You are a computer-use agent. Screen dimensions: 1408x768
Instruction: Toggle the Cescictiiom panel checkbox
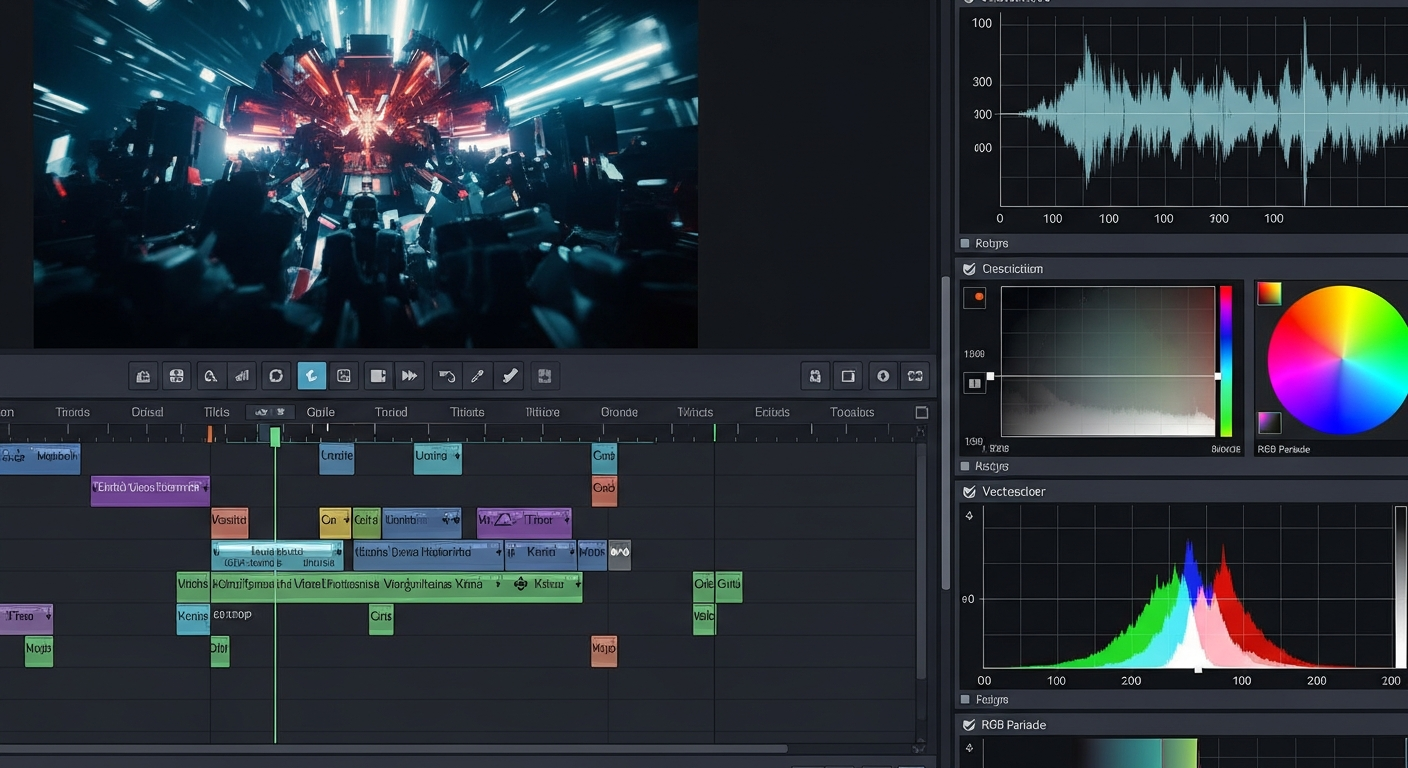(968, 269)
